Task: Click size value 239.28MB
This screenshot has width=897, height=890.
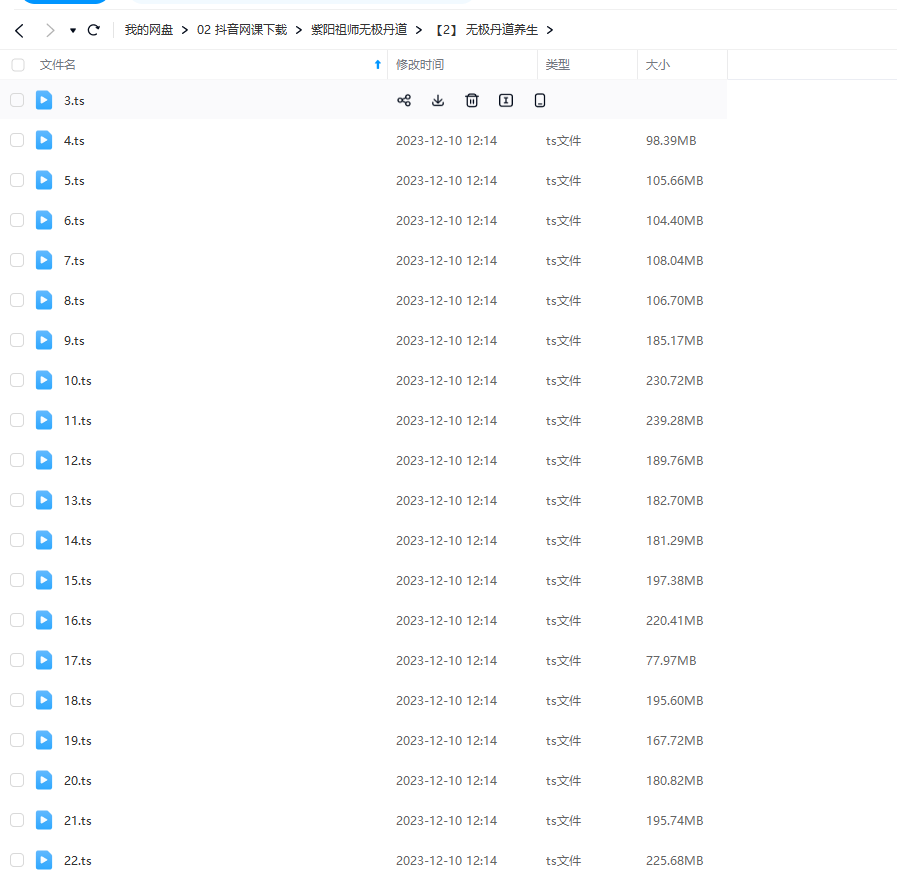Action: 674,421
